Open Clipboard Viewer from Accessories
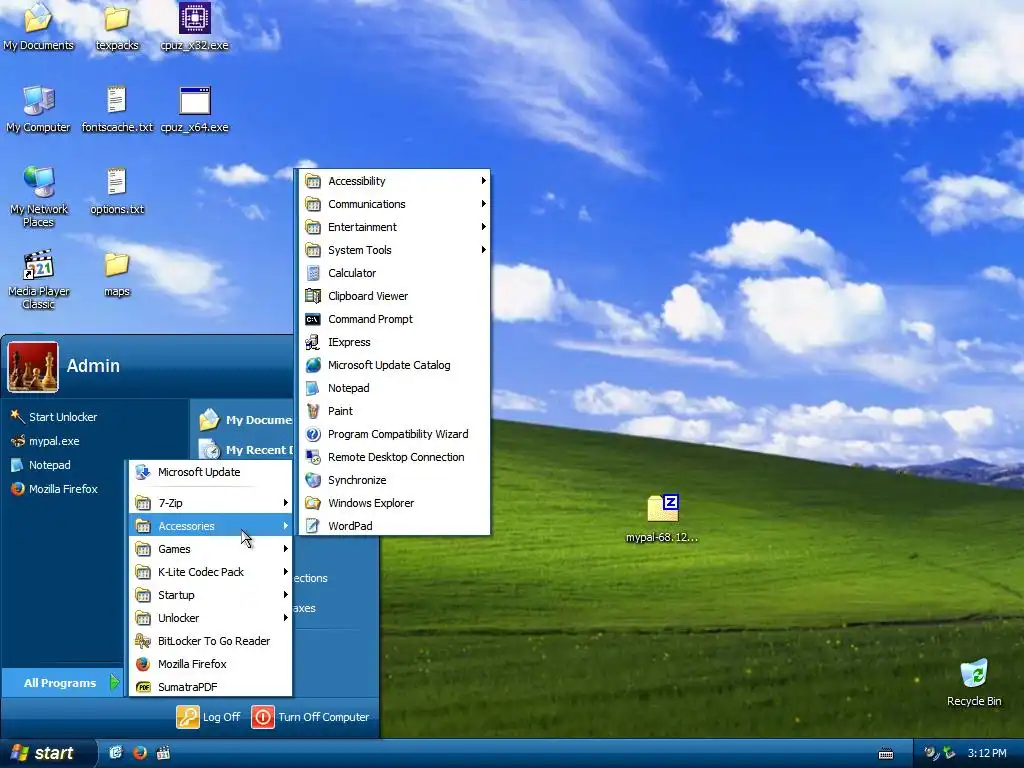Screen dimensions: 1024x768 (394, 296)
